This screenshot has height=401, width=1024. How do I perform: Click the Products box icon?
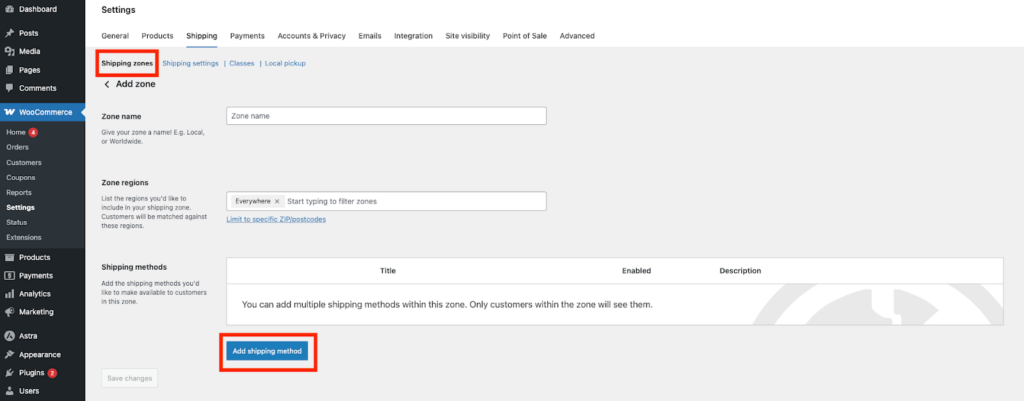tap(10, 257)
